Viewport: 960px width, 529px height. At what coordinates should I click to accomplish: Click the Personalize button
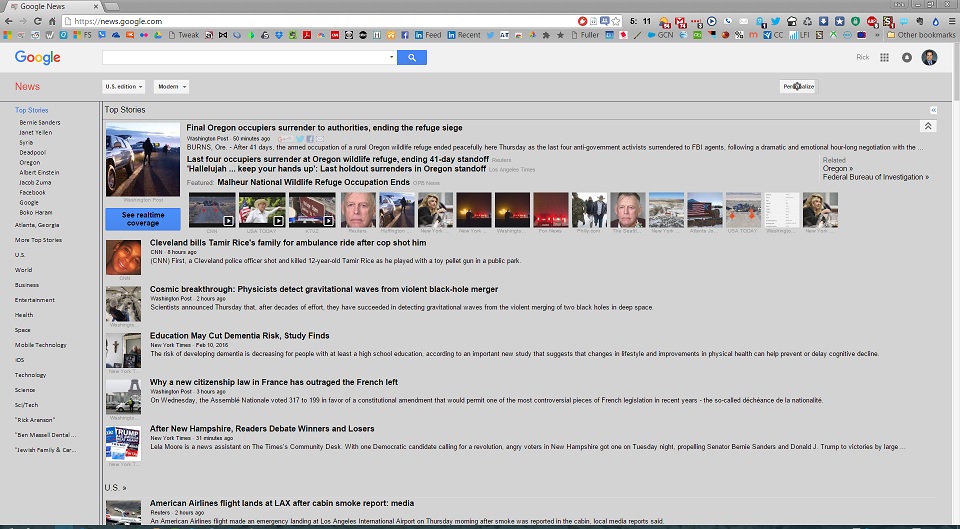[x=798, y=86]
